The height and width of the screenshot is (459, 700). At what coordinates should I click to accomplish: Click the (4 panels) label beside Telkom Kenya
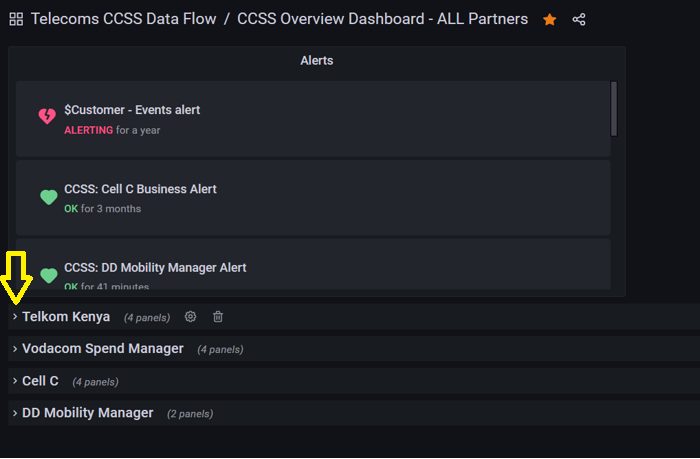(147, 317)
